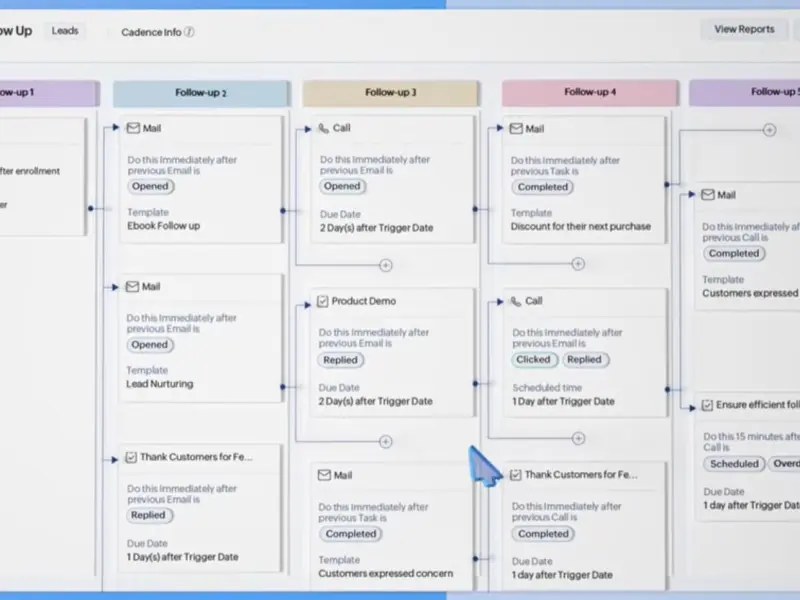Click the Call phone icon in Follow-up 3
This screenshot has height=600, width=800.
pos(323,128)
